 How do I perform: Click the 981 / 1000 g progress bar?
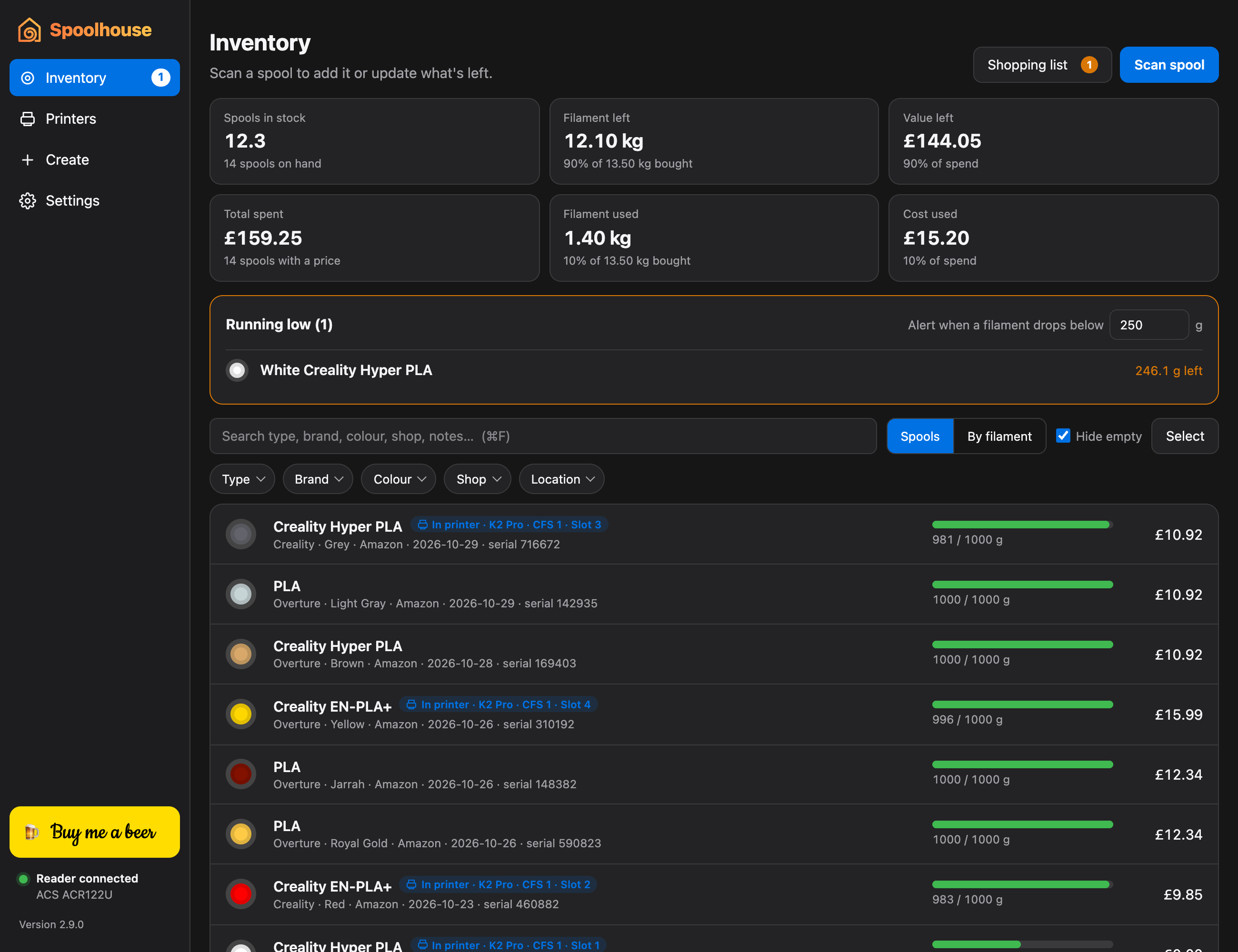point(1023,525)
